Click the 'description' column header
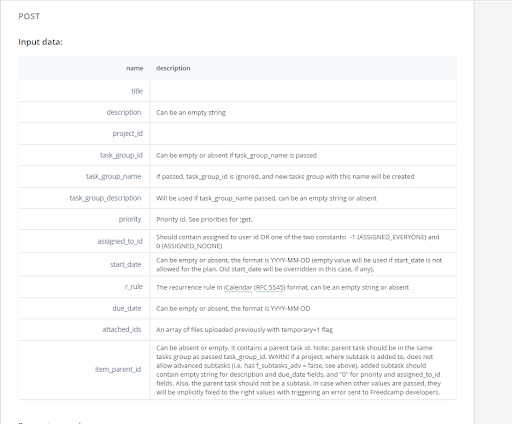The image size is (512, 424). pyautogui.click(x=173, y=68)
